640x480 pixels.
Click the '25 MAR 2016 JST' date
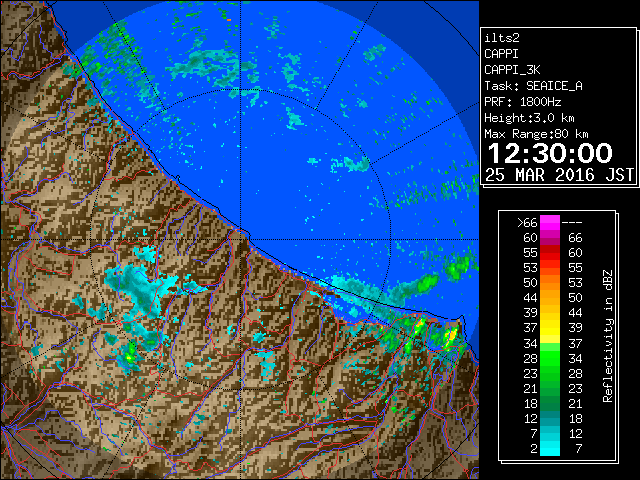click(559, 175)
